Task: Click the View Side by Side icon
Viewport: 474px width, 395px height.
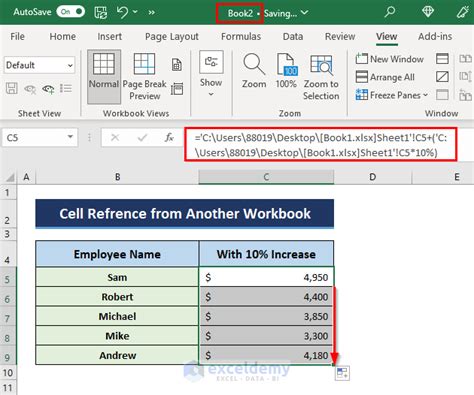Action: point(465,59)
